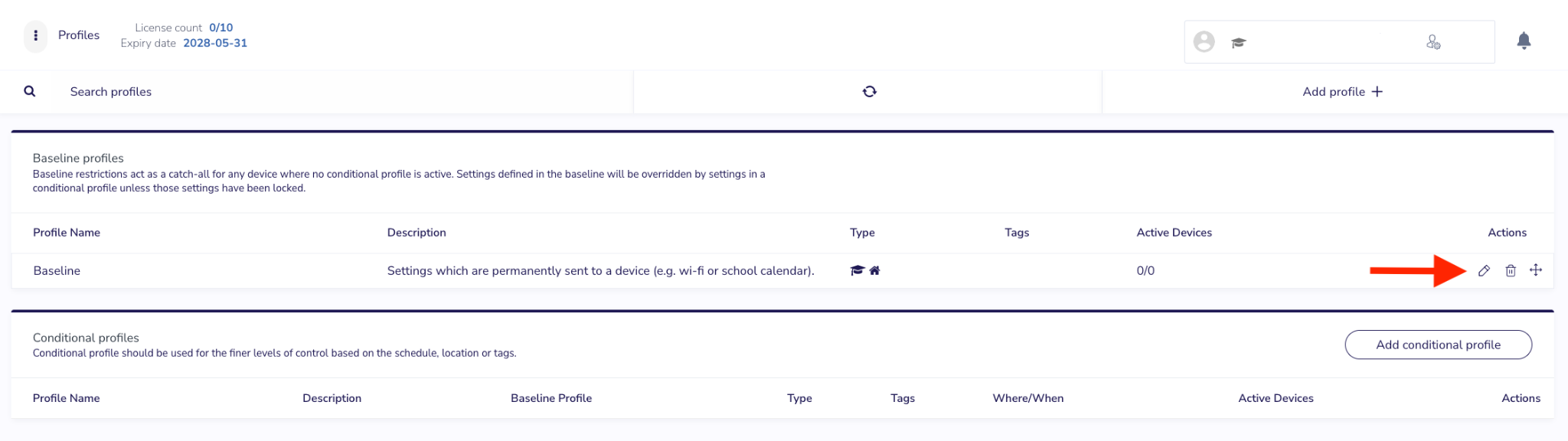Edit the Baseline profile with pencil icon

[1484, 270]
